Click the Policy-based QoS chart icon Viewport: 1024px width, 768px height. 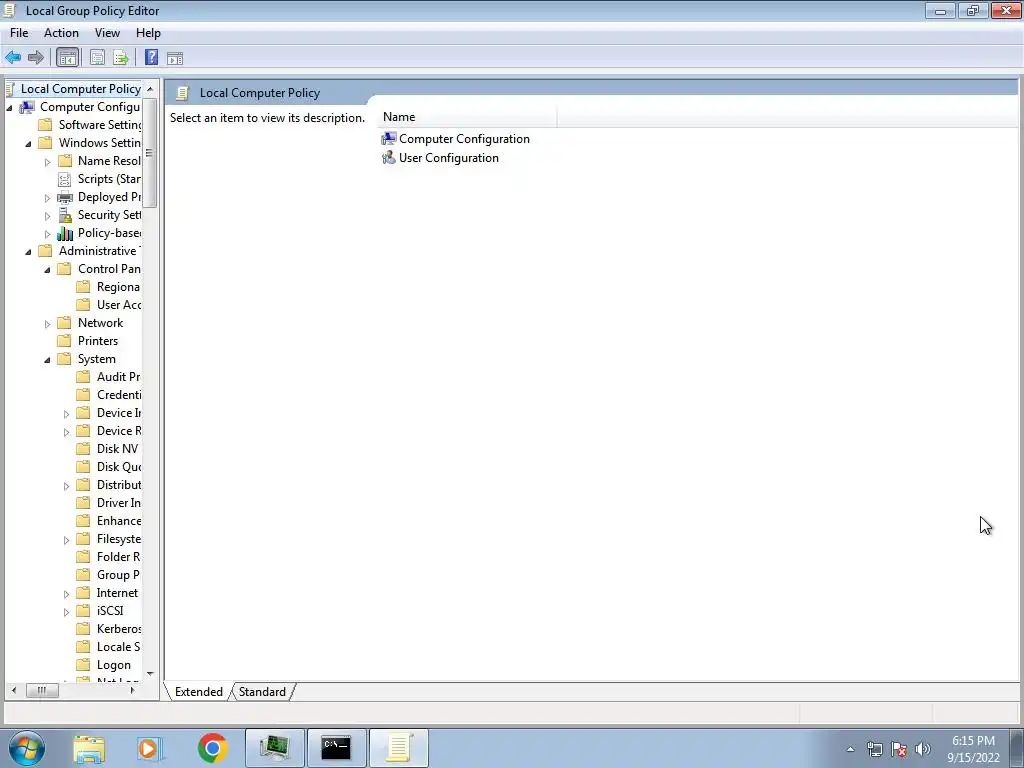click(x=65, y=233)
